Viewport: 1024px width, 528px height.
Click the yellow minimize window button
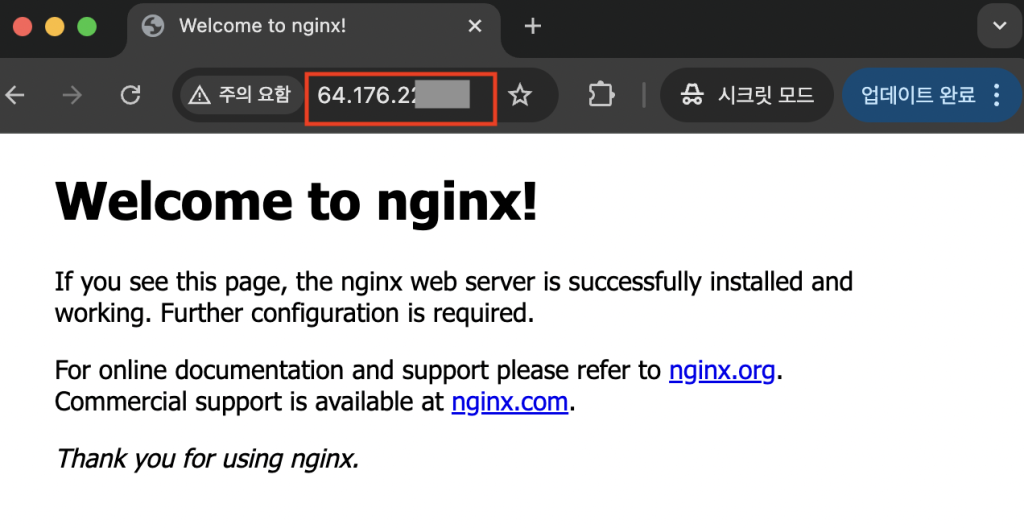click(x=55, y=27)
